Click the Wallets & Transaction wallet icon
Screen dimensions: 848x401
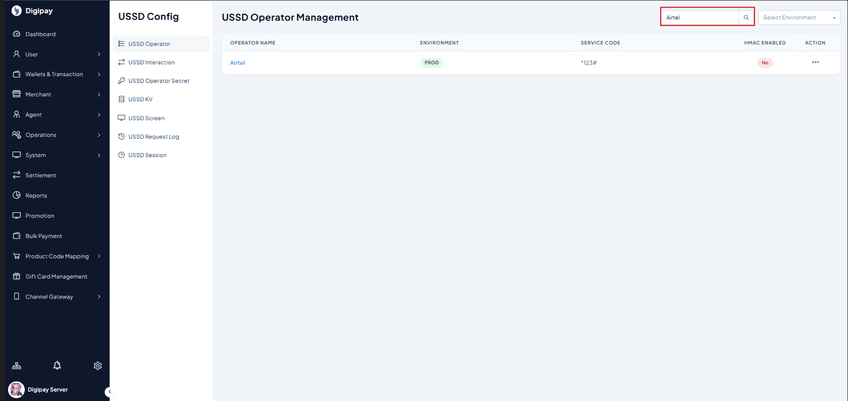pyautogui.click(x=16, y=74)
